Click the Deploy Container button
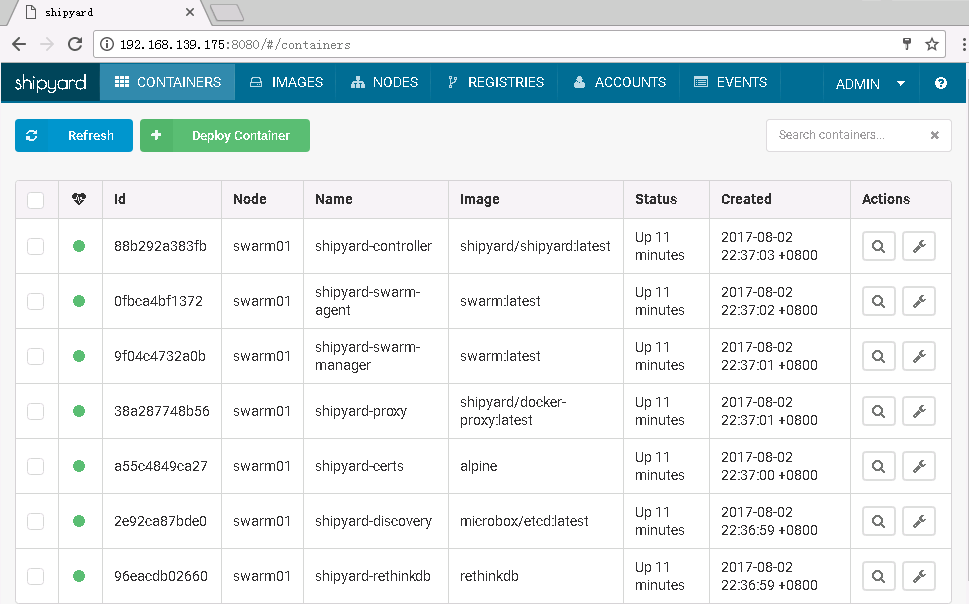969x604 pixels. pyautogui.click(x=225, y=135)
